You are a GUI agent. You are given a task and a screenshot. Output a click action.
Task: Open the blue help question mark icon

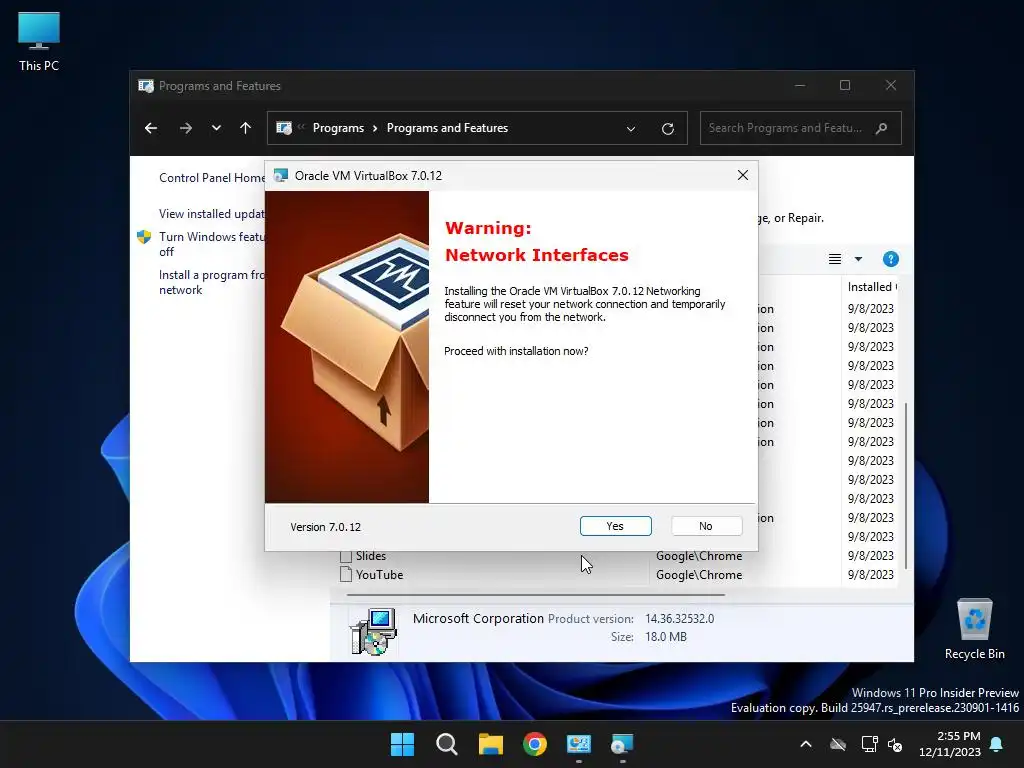pyautogui.click(x=891, y=259)
